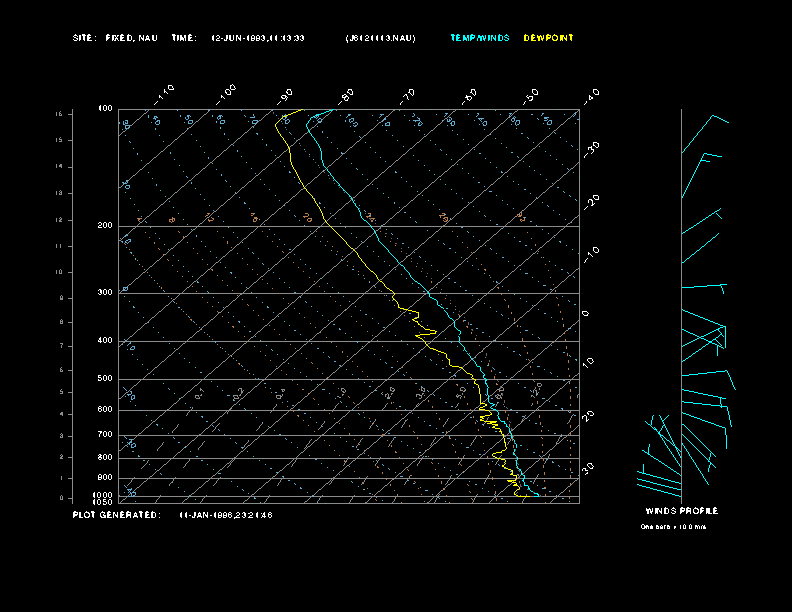Click the PLOT GENERATED: label
Screen dimensions: 792x612
click(117, 515)
